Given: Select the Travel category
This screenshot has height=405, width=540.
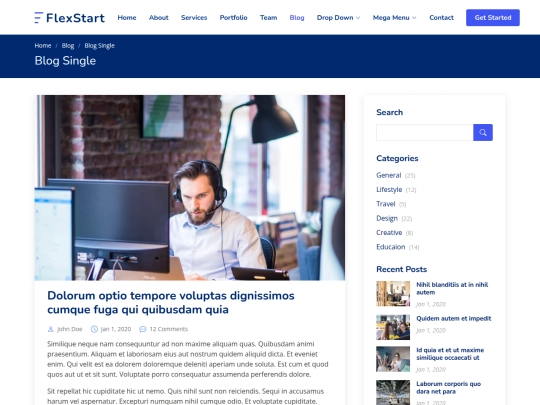Looking at the screenshot, I should point(386,204).
